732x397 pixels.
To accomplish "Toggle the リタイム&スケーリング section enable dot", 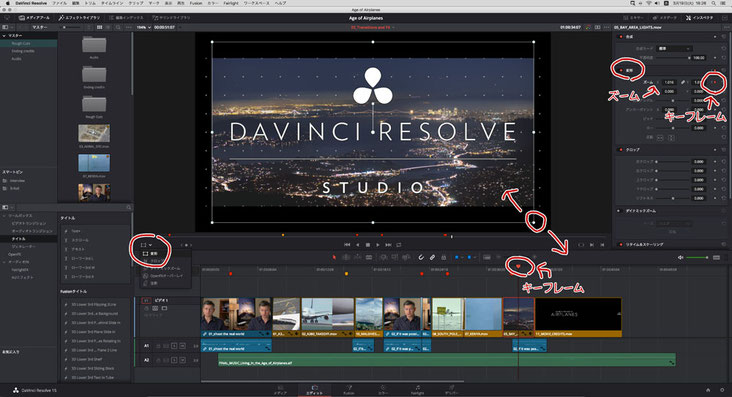I will 620,244.
